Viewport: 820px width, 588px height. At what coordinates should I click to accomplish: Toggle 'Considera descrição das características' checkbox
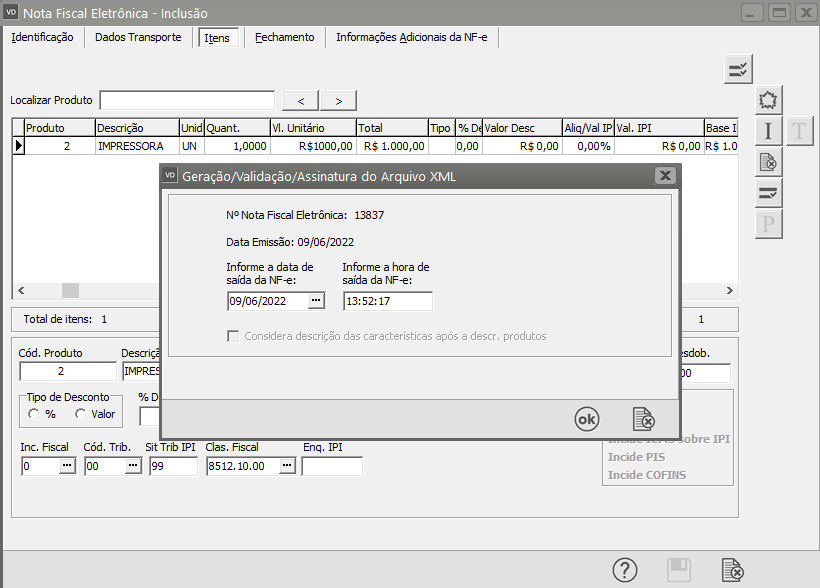[x=234, y=336]
